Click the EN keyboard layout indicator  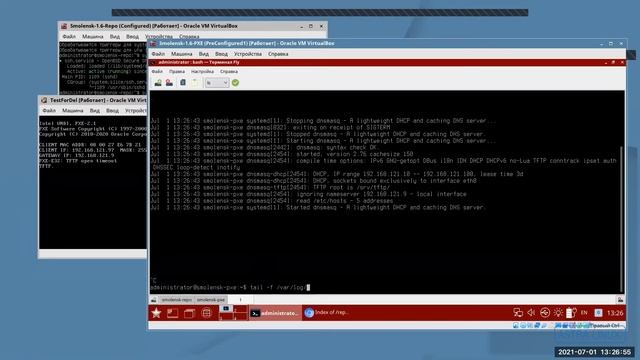tap(584, 313)
